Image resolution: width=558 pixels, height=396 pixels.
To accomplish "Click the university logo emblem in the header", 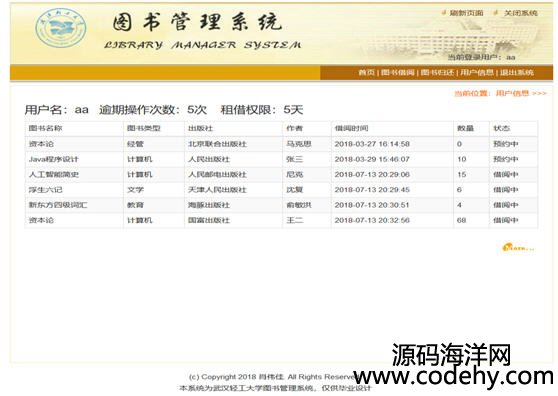I will [61, 27].
